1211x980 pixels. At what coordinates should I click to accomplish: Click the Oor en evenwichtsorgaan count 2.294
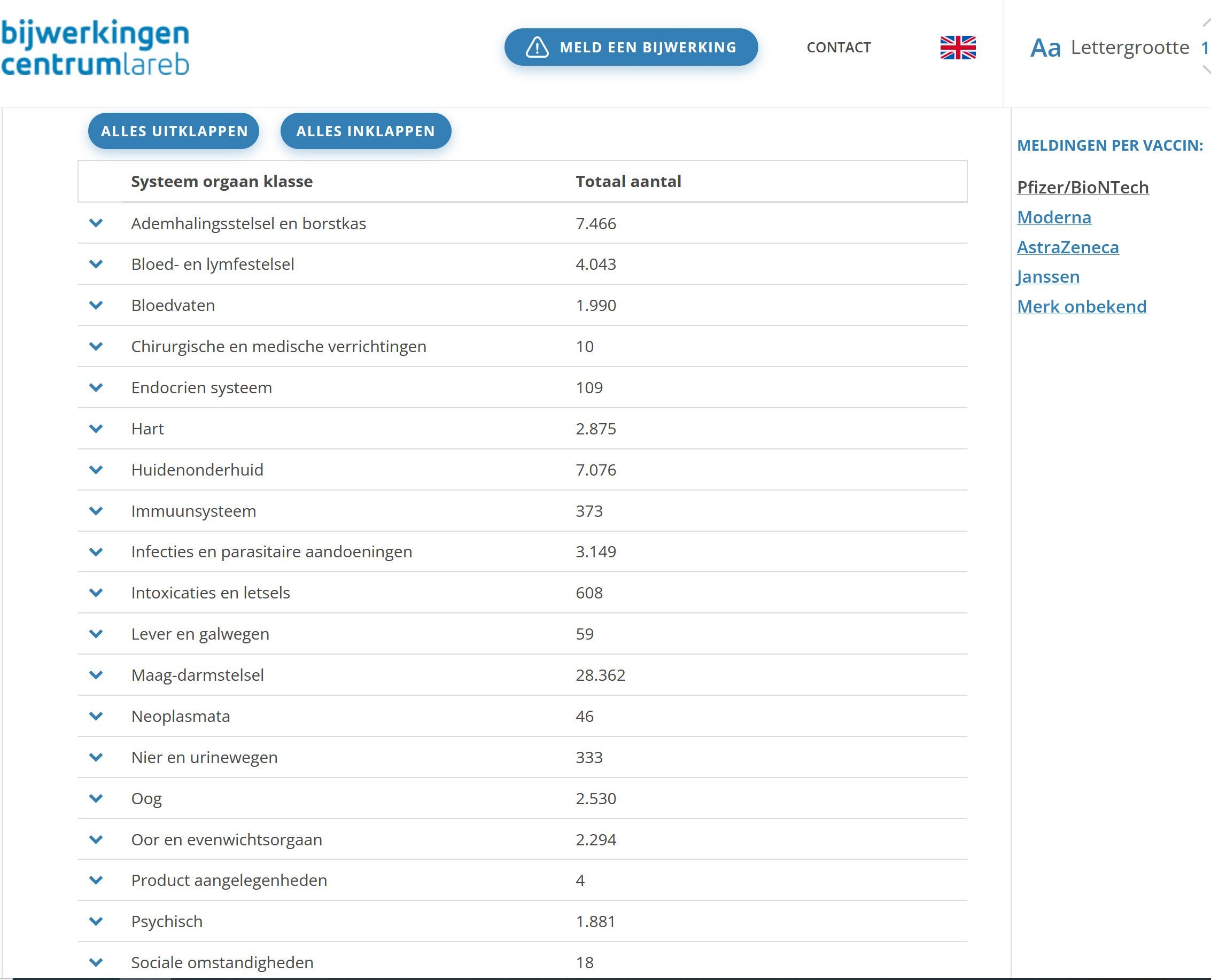[x=596, y=839]
